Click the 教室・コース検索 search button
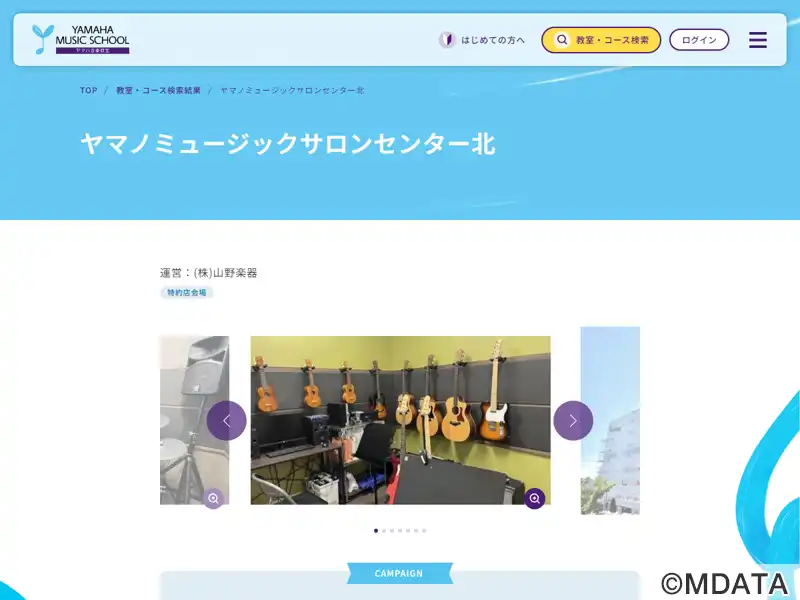Image resolution: width=800 pixels, height=600 pixels. (x=601, y=40)
